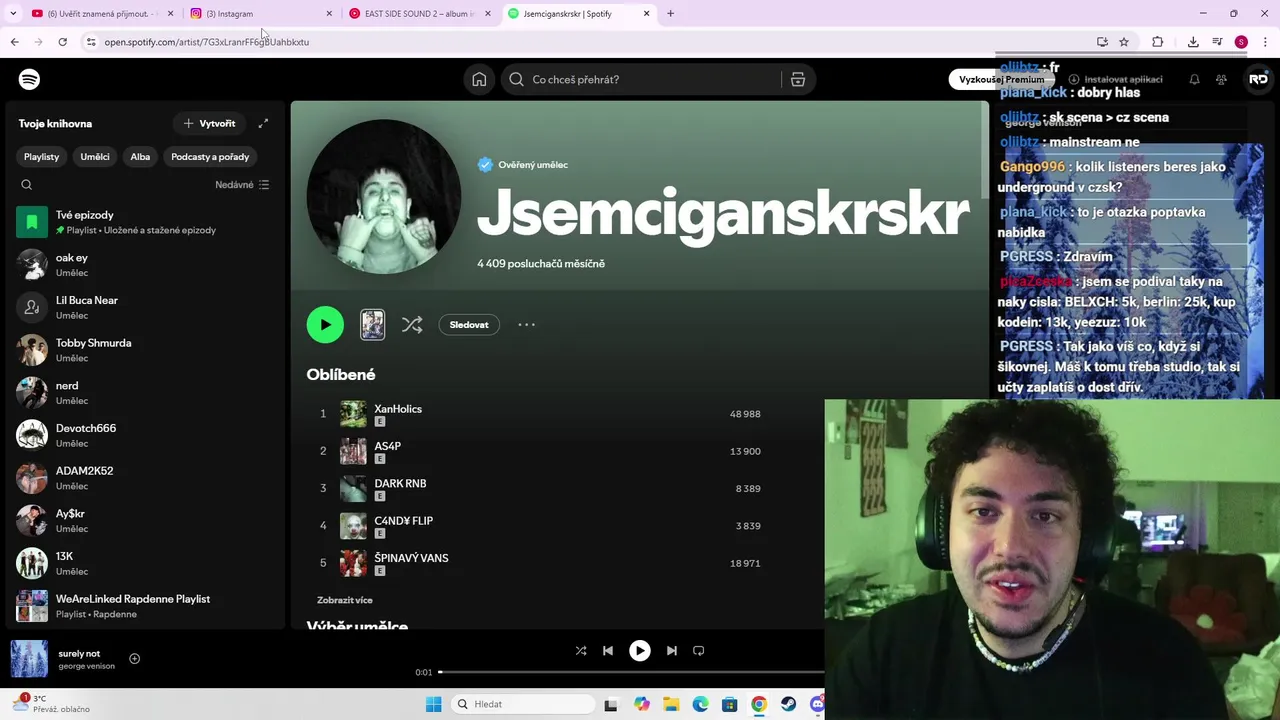Viewport: 1280px width, 720px height.
Task: Open the notifications bell in Spotify
Action: point(1194,79)
